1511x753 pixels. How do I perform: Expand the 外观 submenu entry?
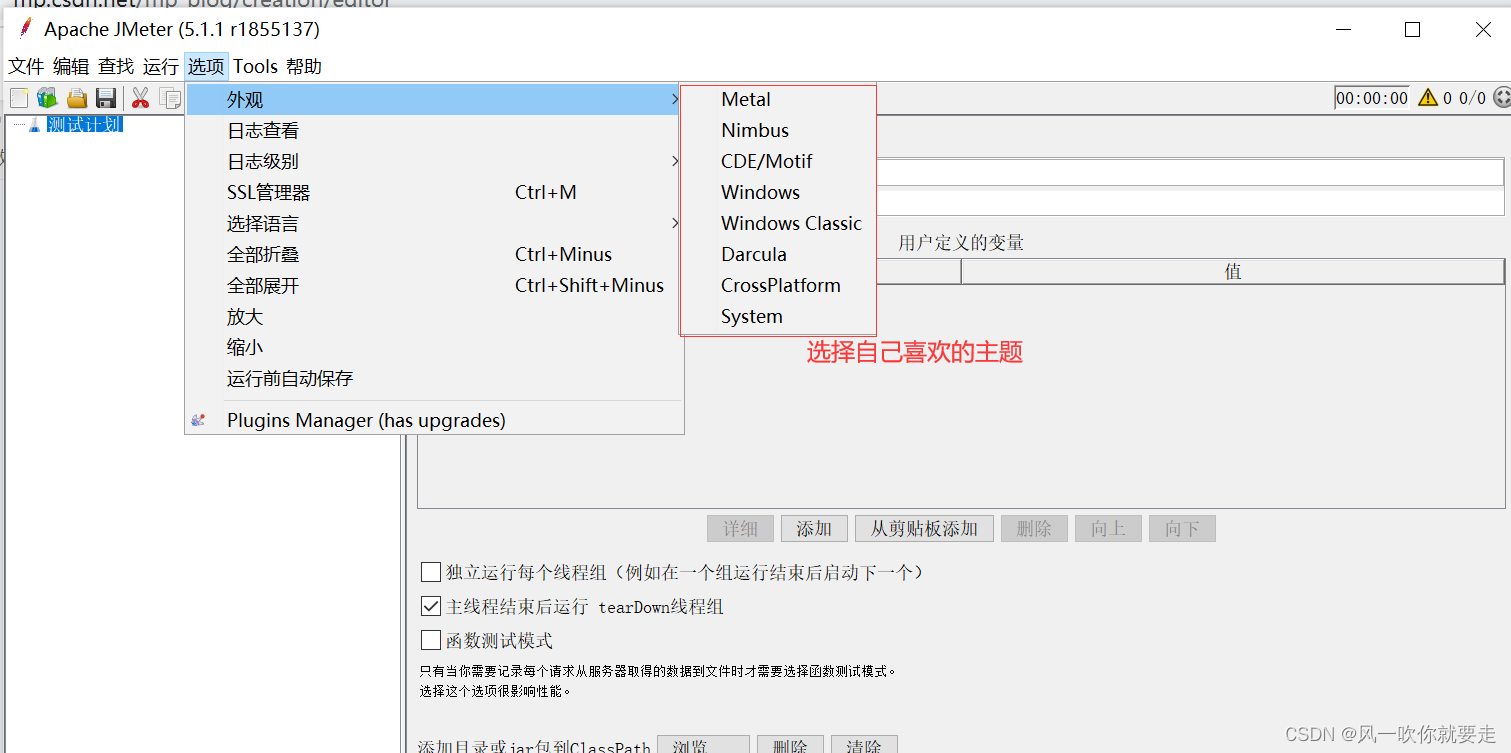(x=434, y=99)
